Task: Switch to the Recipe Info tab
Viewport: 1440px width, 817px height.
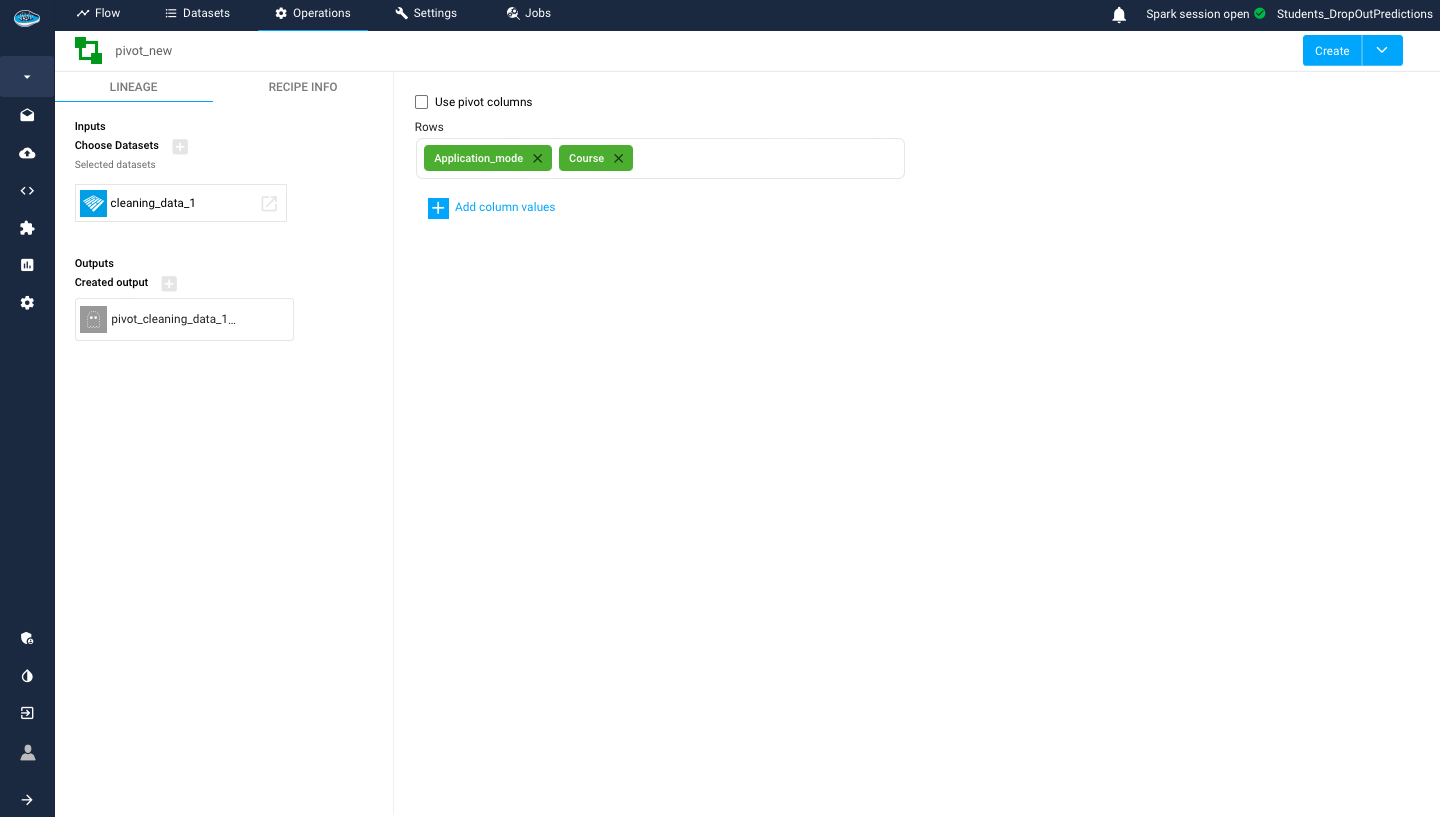Action: (x=302, y=87)
